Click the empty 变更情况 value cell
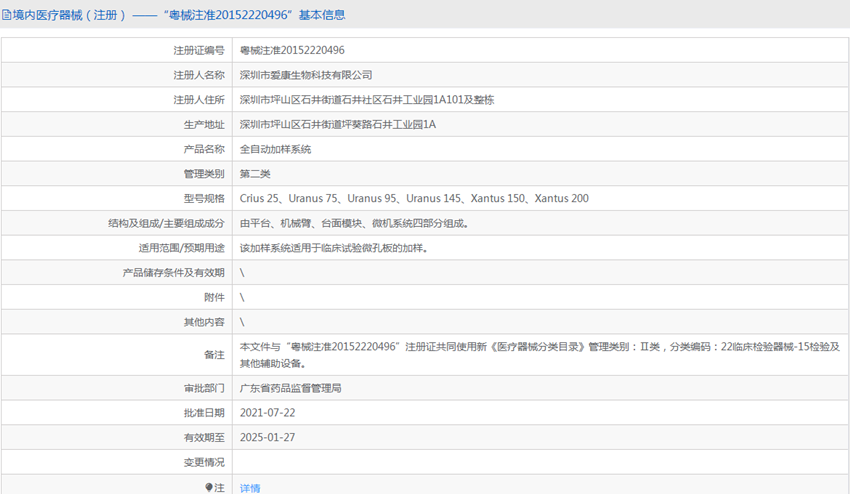 (540, 462)
